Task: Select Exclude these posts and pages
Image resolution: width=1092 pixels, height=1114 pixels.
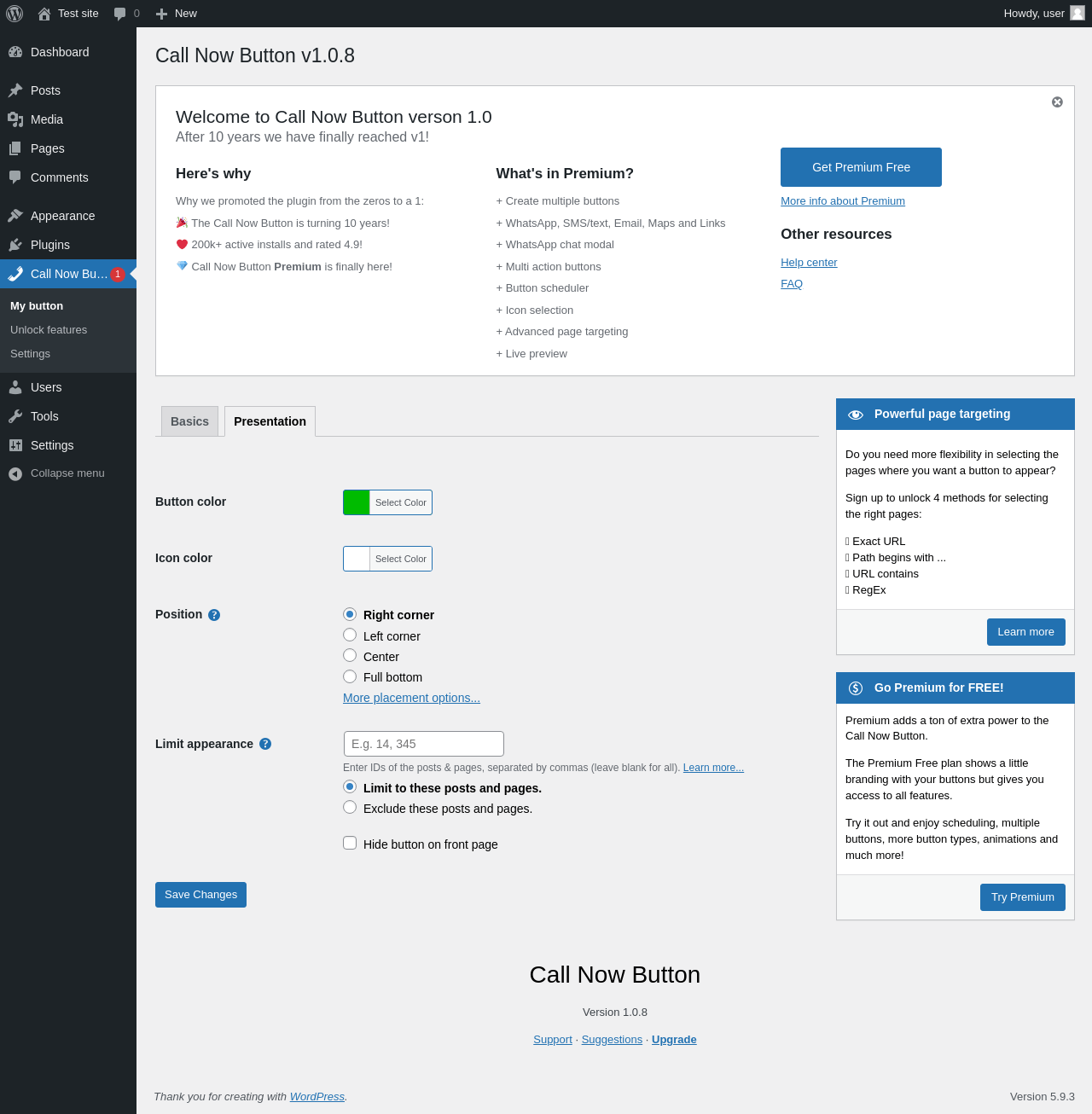Action: (x=350, y=807)
